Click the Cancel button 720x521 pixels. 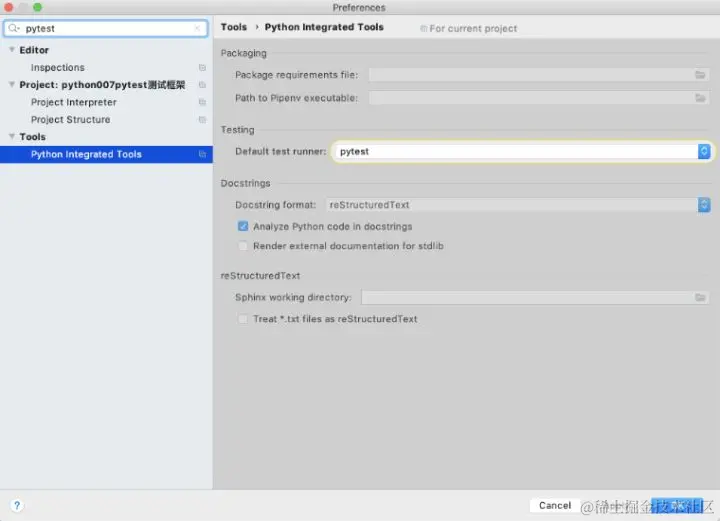pos(555,505)
